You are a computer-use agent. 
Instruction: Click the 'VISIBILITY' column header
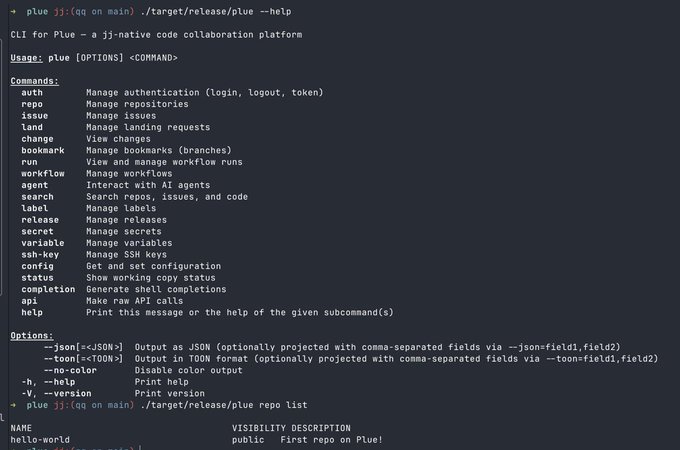click(x=259, y=427)
